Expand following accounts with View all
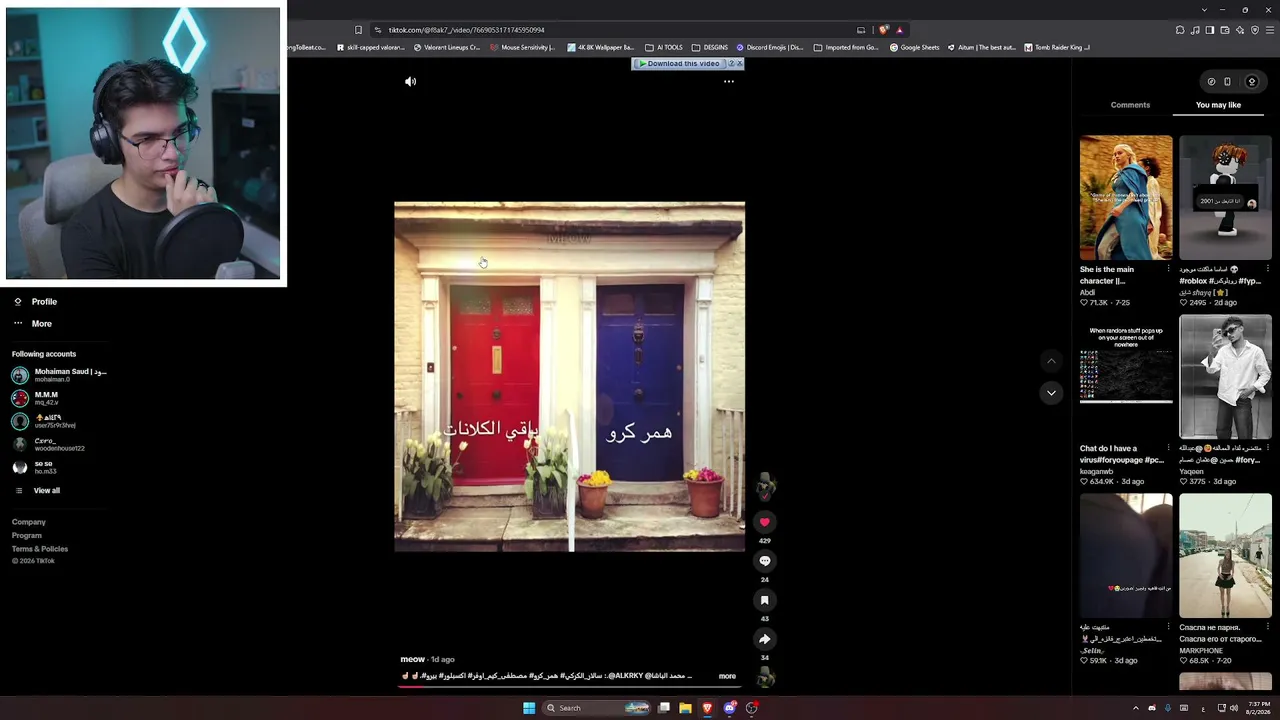This screenshot has width=1280, height=720. tap(37, 491)
